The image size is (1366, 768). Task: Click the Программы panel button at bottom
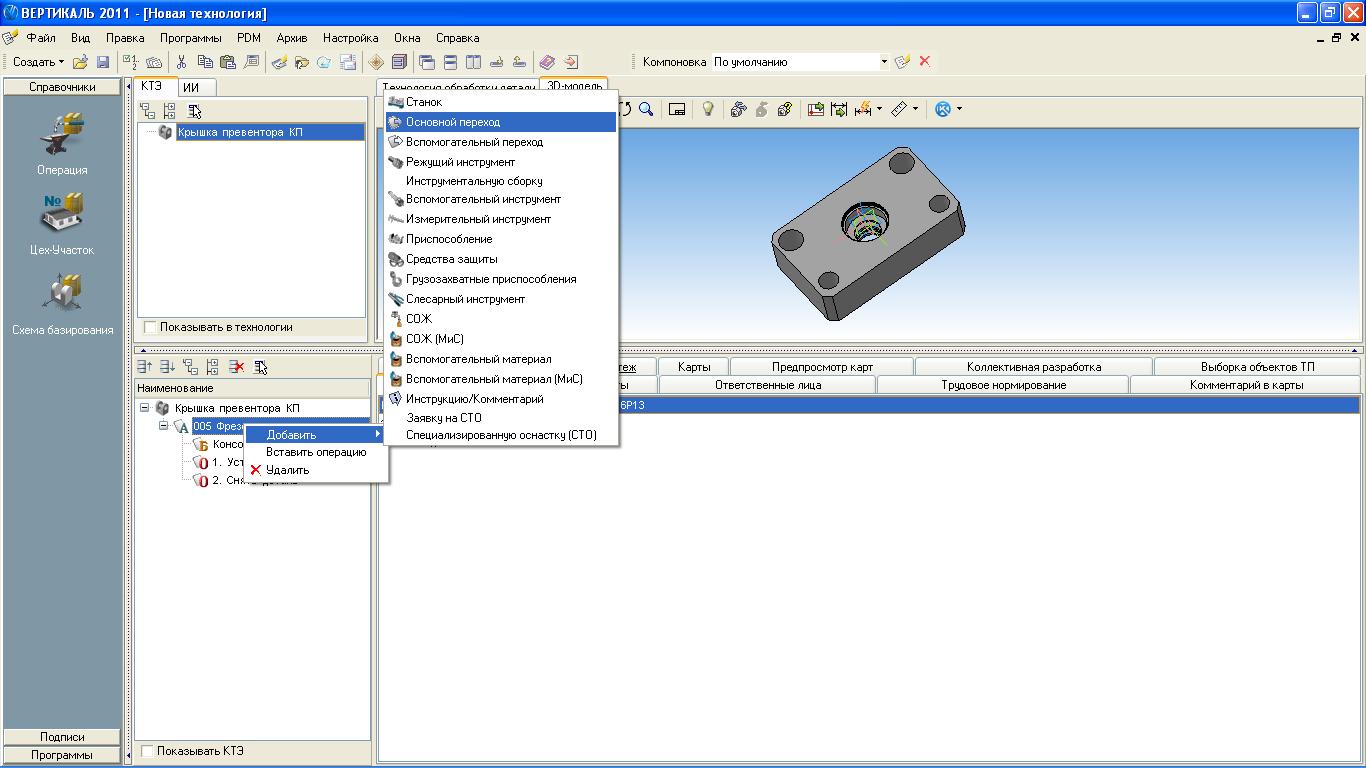pyautogui.click(x=62, y=755)
